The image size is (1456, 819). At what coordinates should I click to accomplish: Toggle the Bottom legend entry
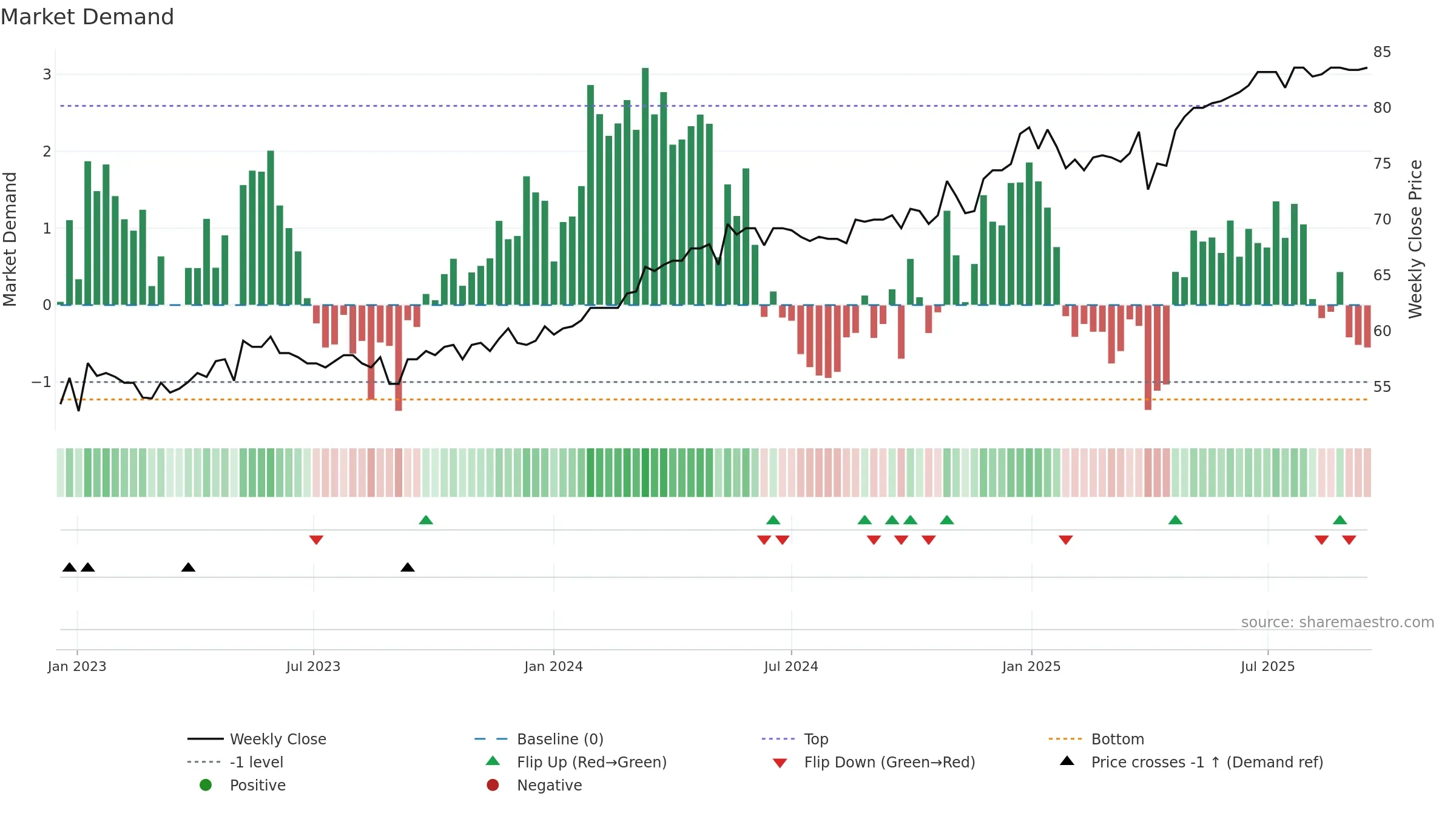tap(1096, 739)
